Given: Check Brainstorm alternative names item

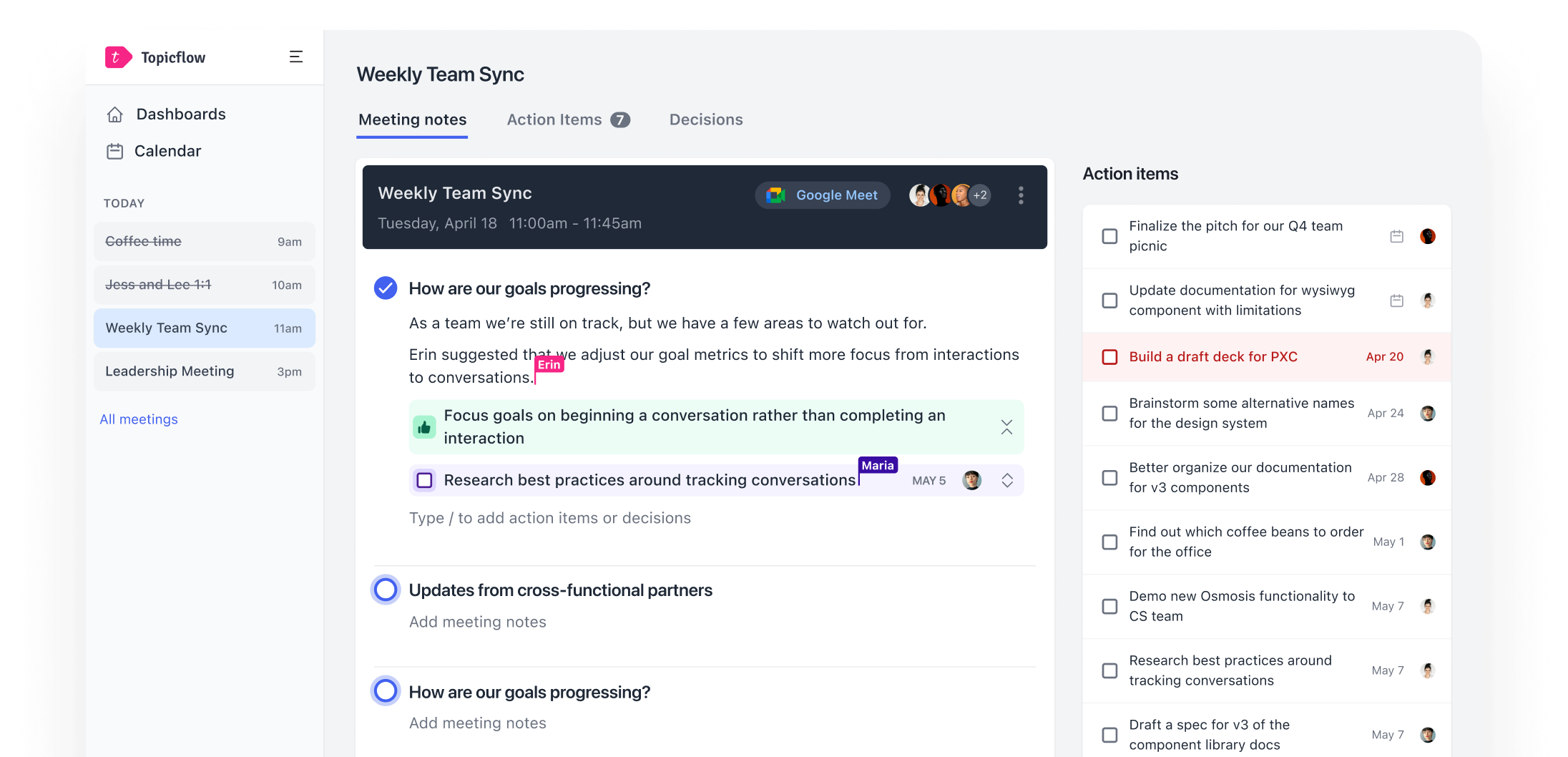Looking at the screenshot, I should tap(1109, 414).
